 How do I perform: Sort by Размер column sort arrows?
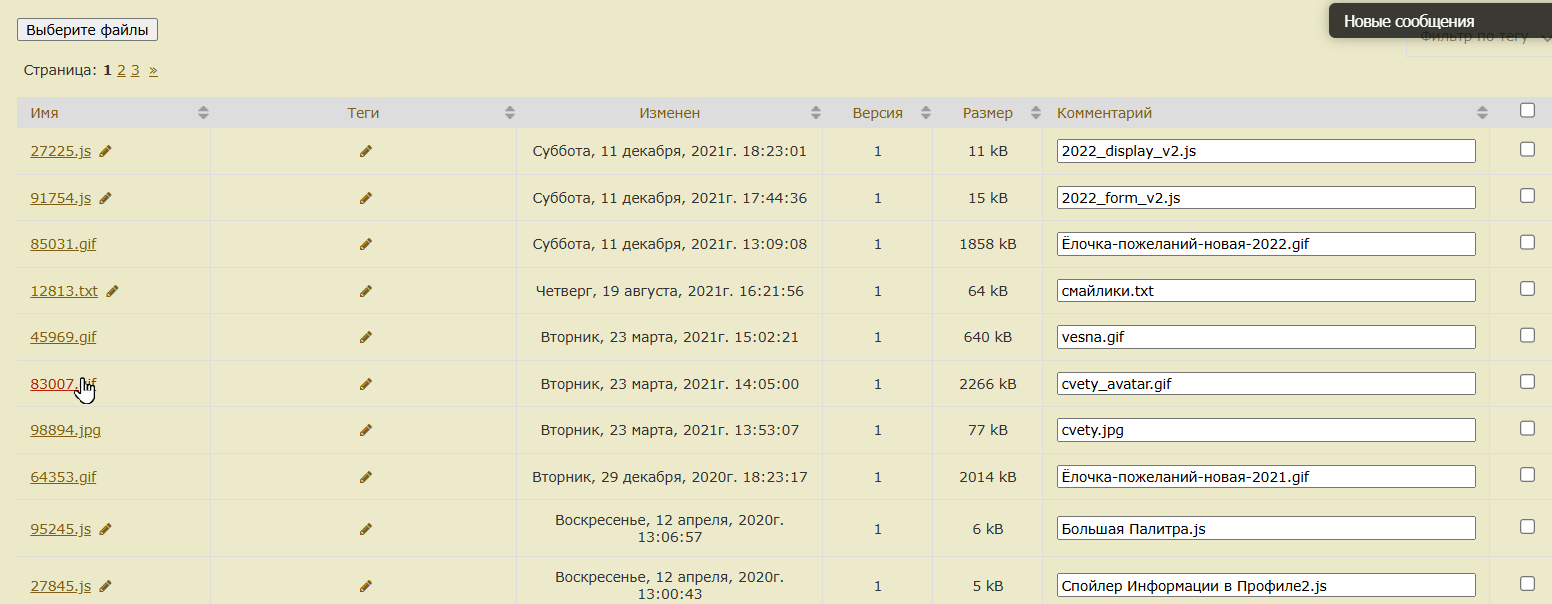[x=1036, y=113]
